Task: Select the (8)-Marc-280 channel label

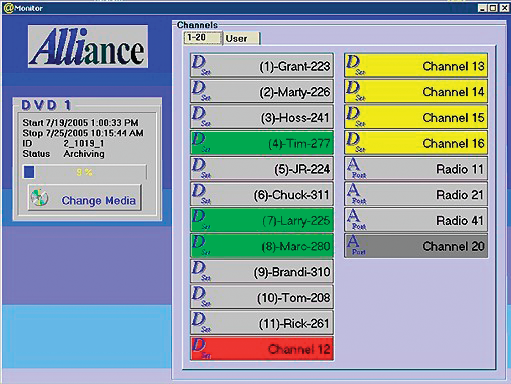Action: pyautogui.click(x=296, y=247)
